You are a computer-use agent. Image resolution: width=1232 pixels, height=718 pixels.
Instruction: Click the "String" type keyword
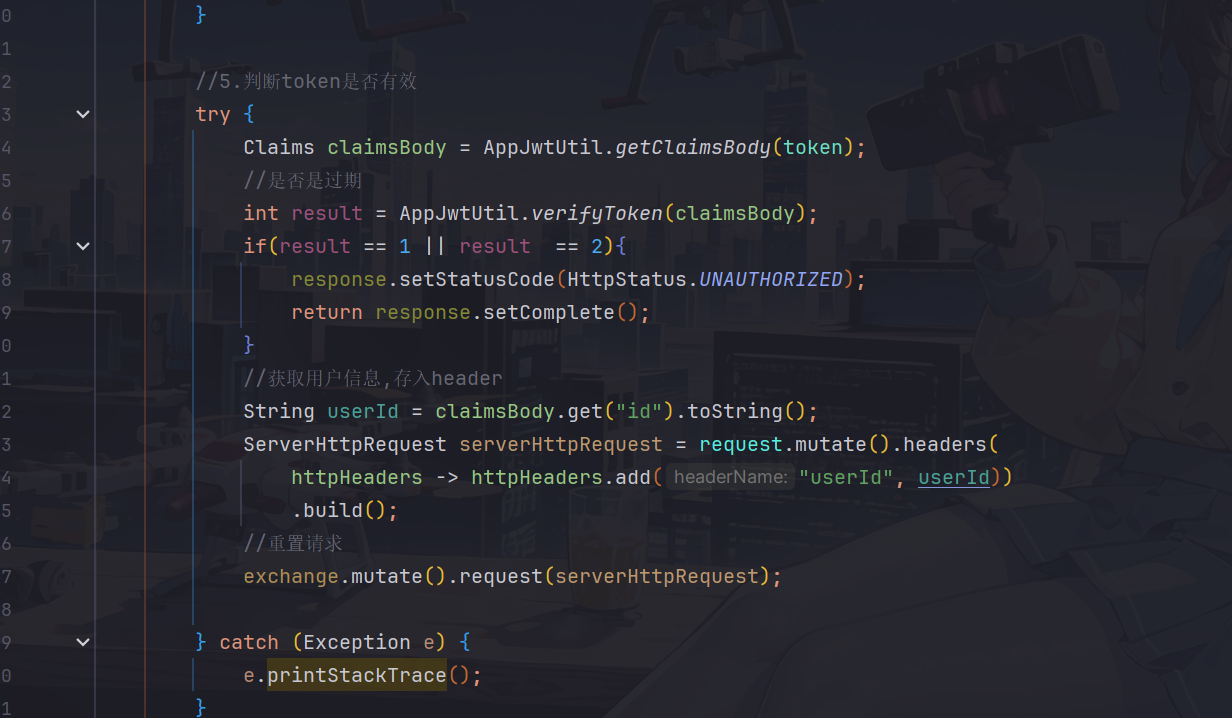pos(279,411)
